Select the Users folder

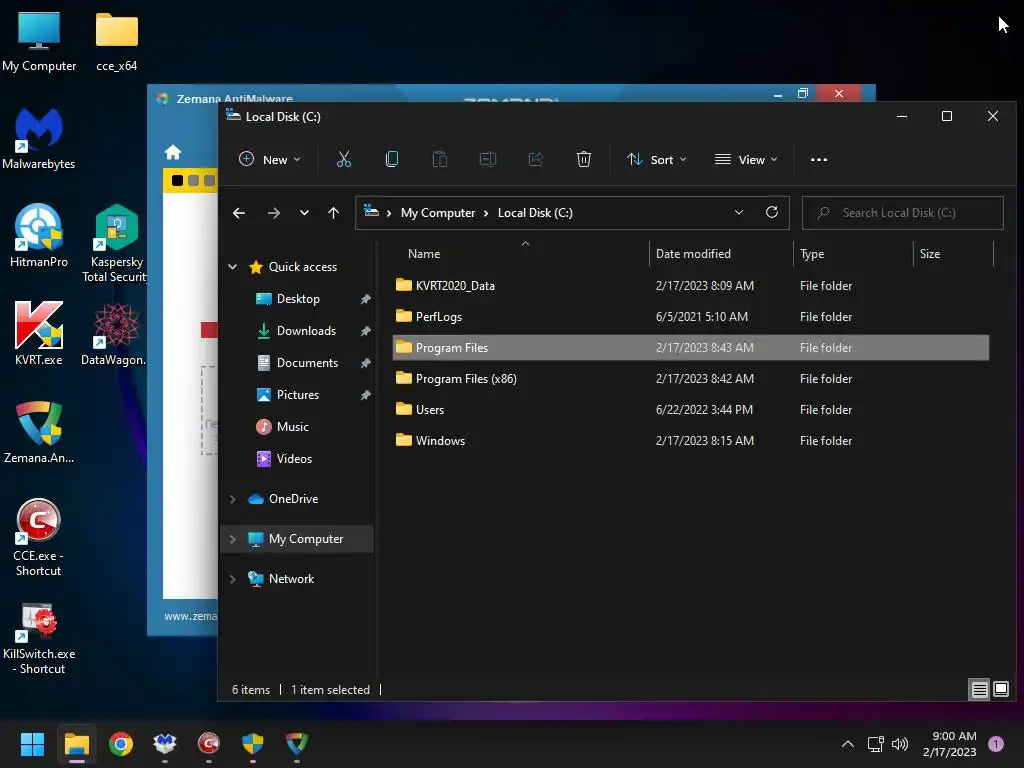coord(690,409)
